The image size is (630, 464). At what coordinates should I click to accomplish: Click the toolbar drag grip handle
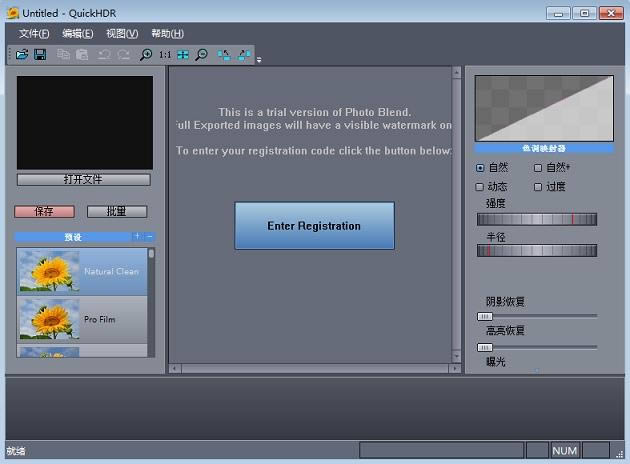click(10, 55)
